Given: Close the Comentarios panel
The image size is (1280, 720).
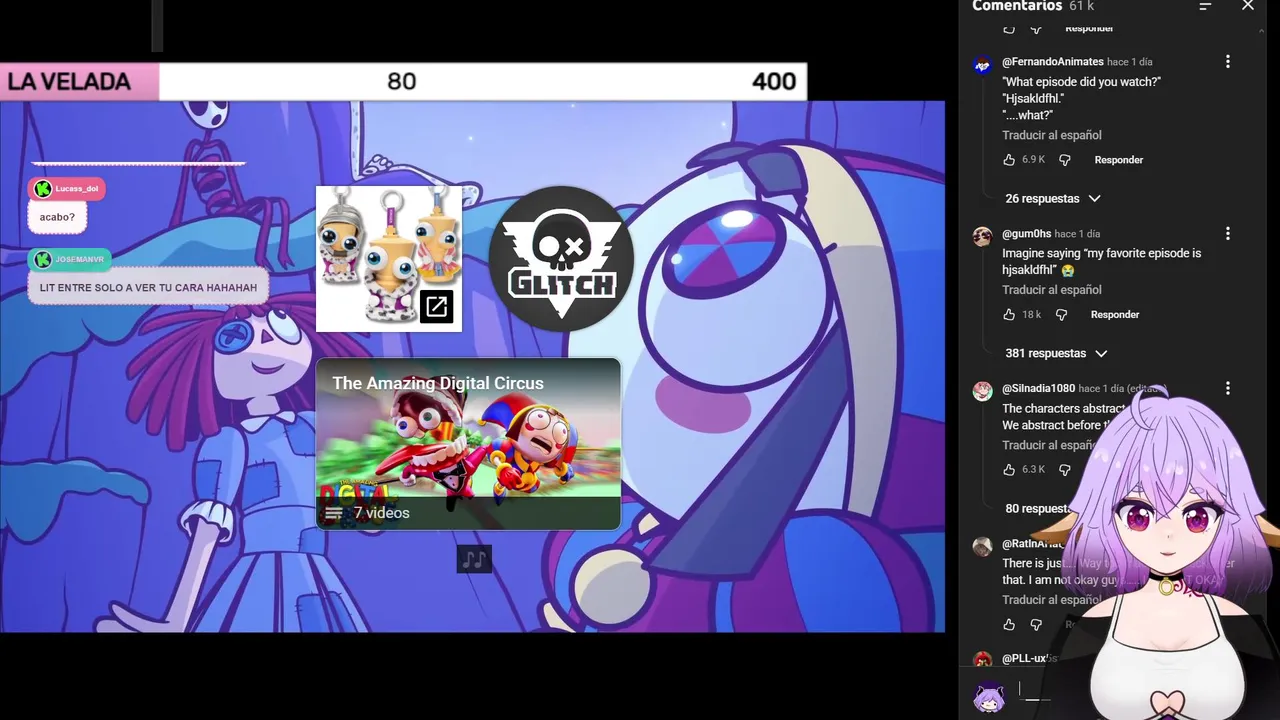Looking at the screenshot, I should tap(1247, 6).
